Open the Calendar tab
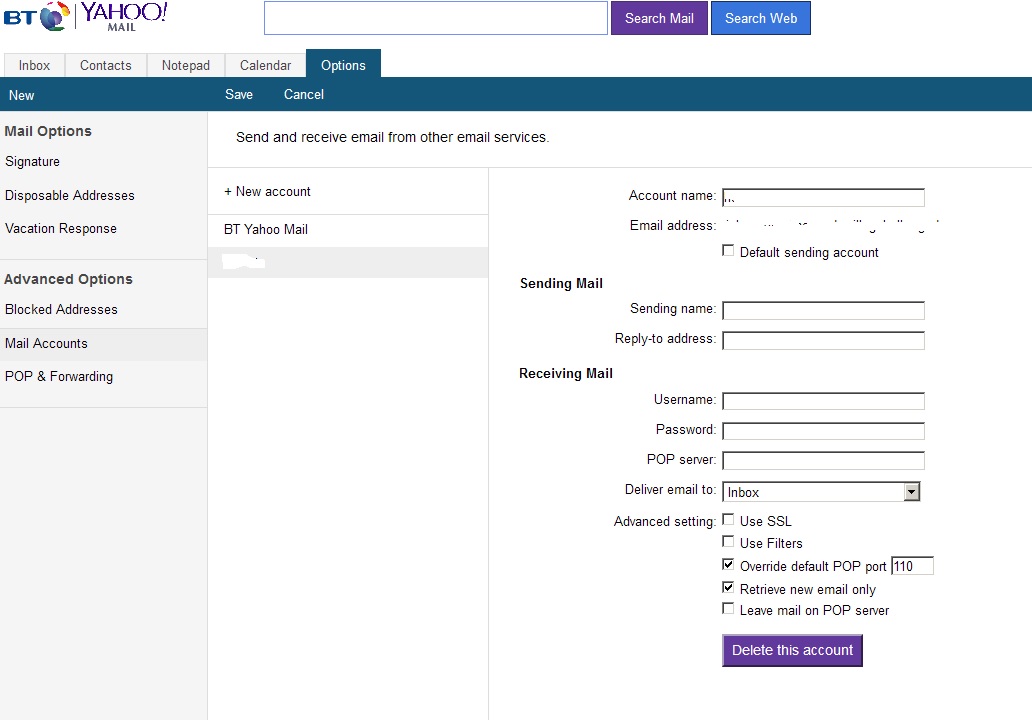Image resolution: width=1032 pixels, height=720 pixels. tap(265, 66)
